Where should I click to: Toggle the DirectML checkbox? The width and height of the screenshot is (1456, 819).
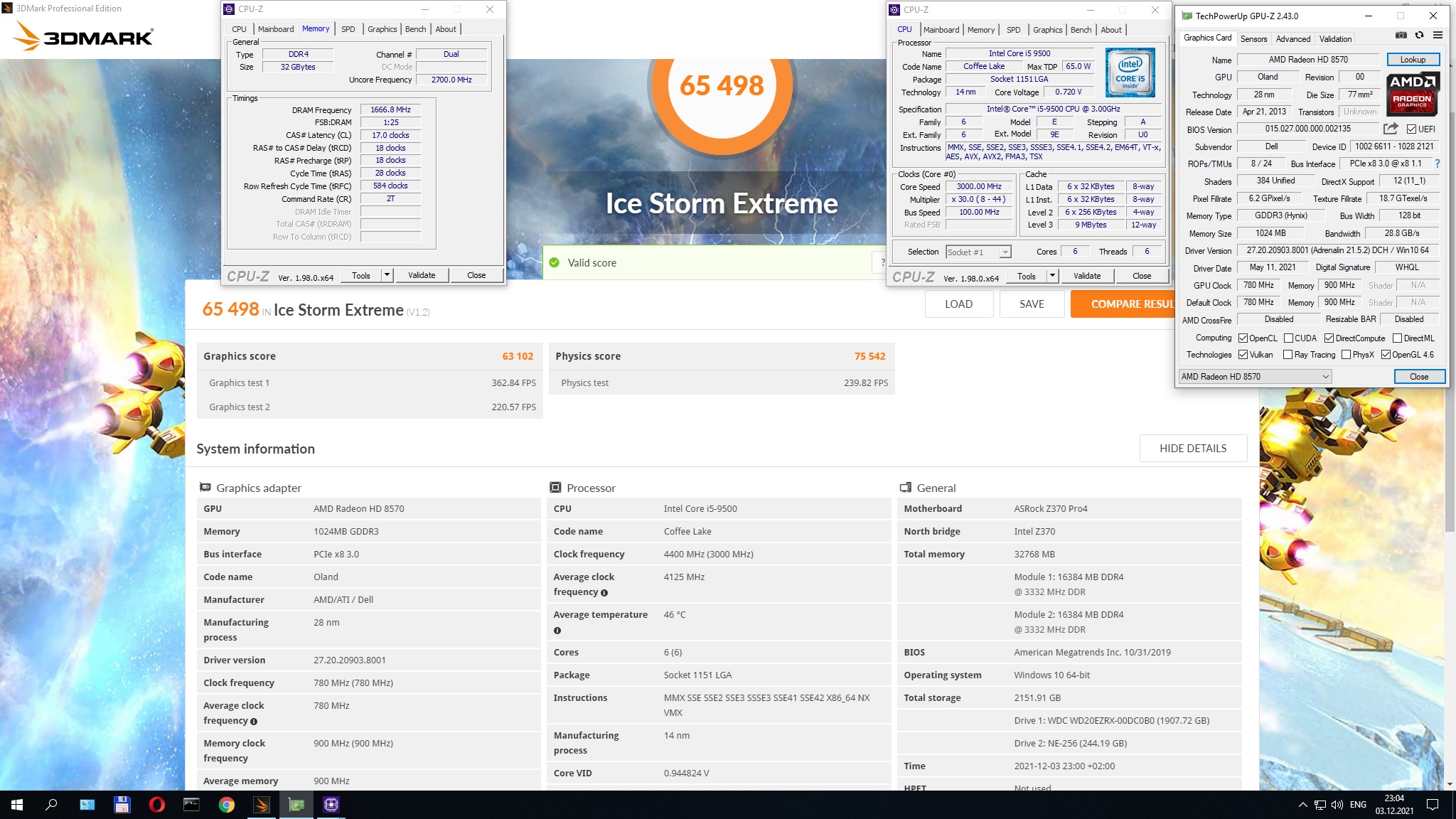click(1397, 338)
